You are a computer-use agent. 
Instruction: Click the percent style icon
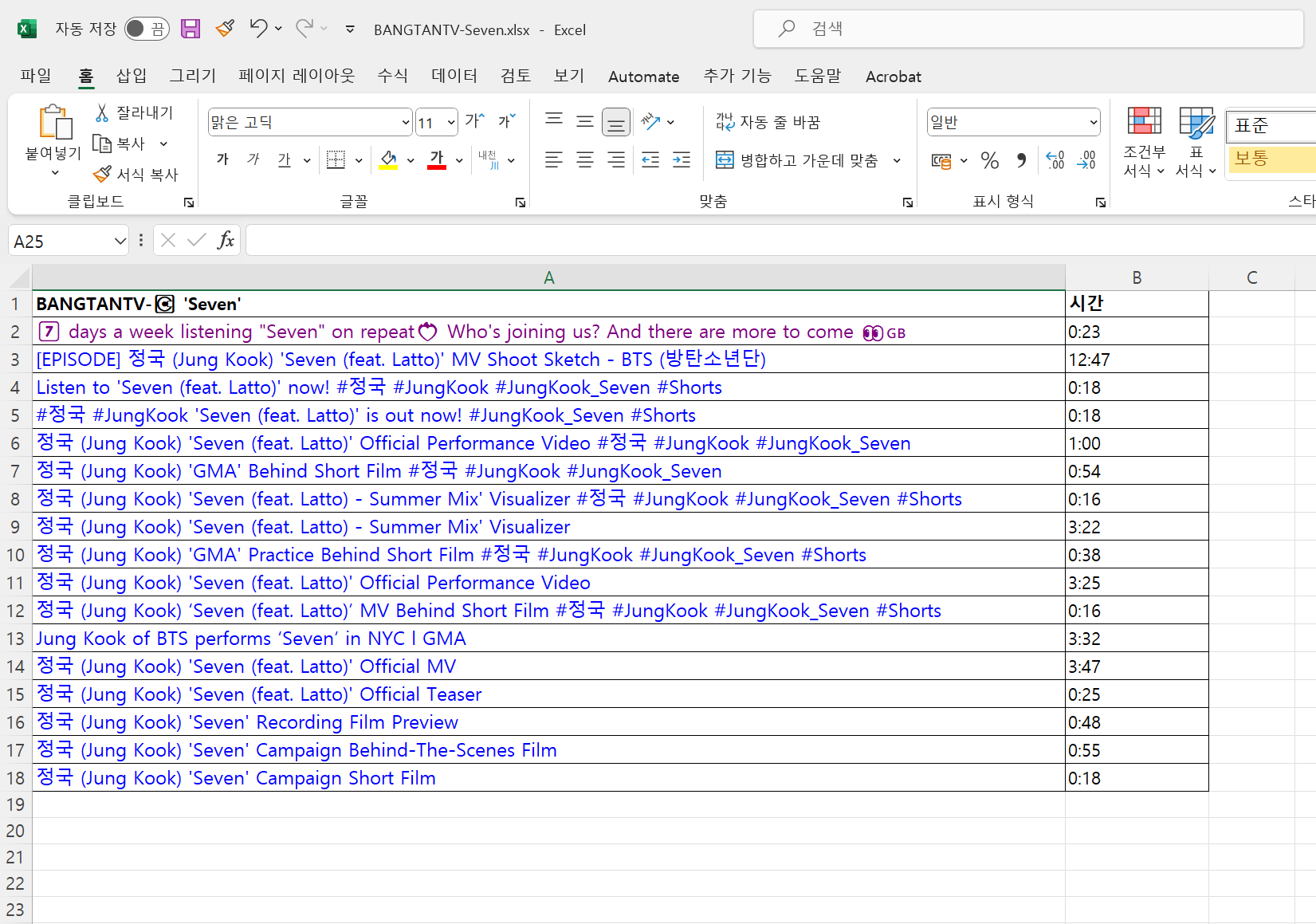(x=990, y=161)
